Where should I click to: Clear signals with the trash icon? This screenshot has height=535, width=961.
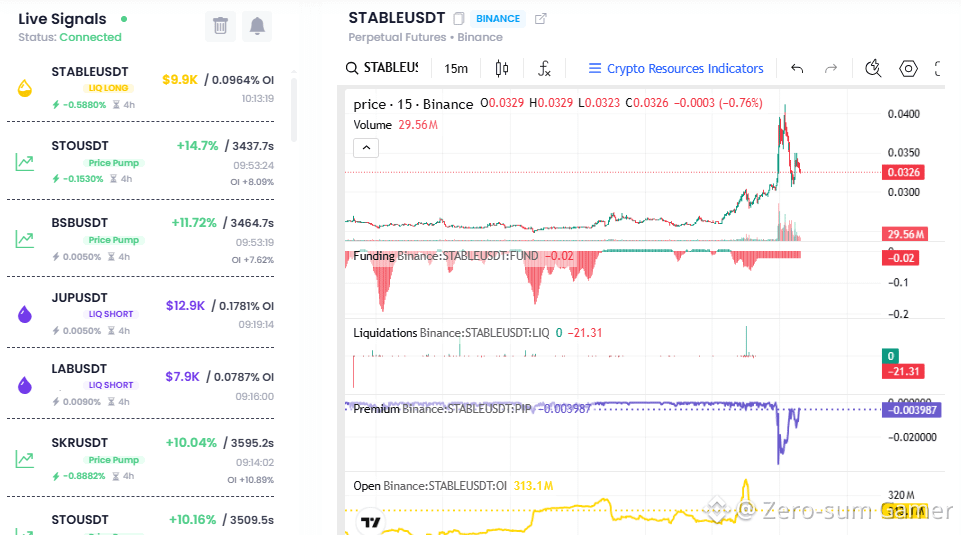coord(220,26)
